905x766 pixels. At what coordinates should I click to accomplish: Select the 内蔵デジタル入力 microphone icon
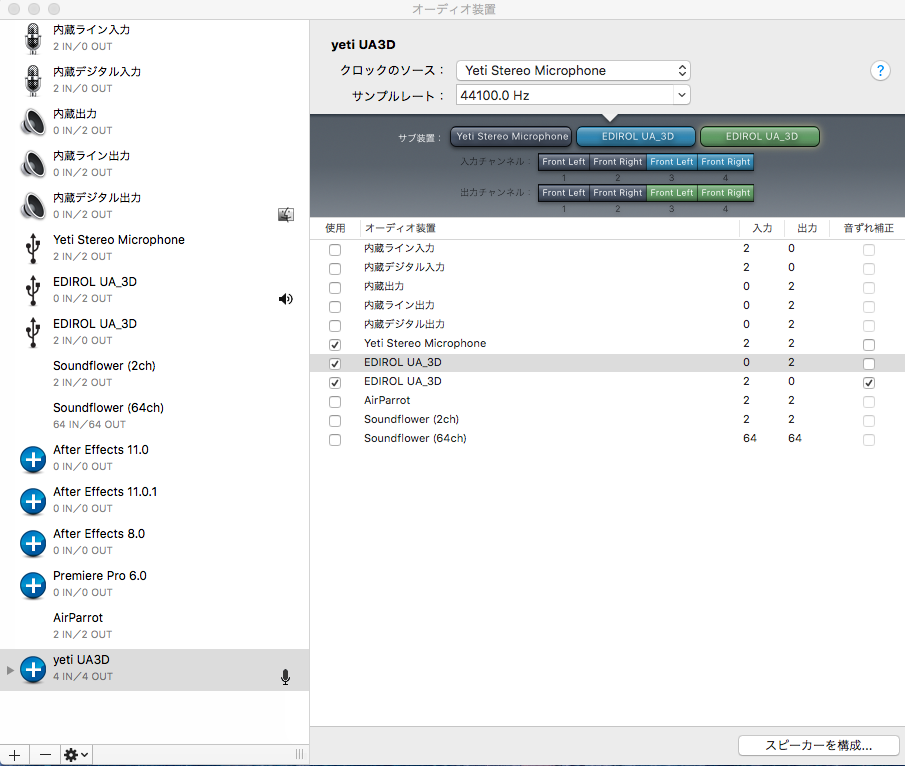[x=33, y=80]
